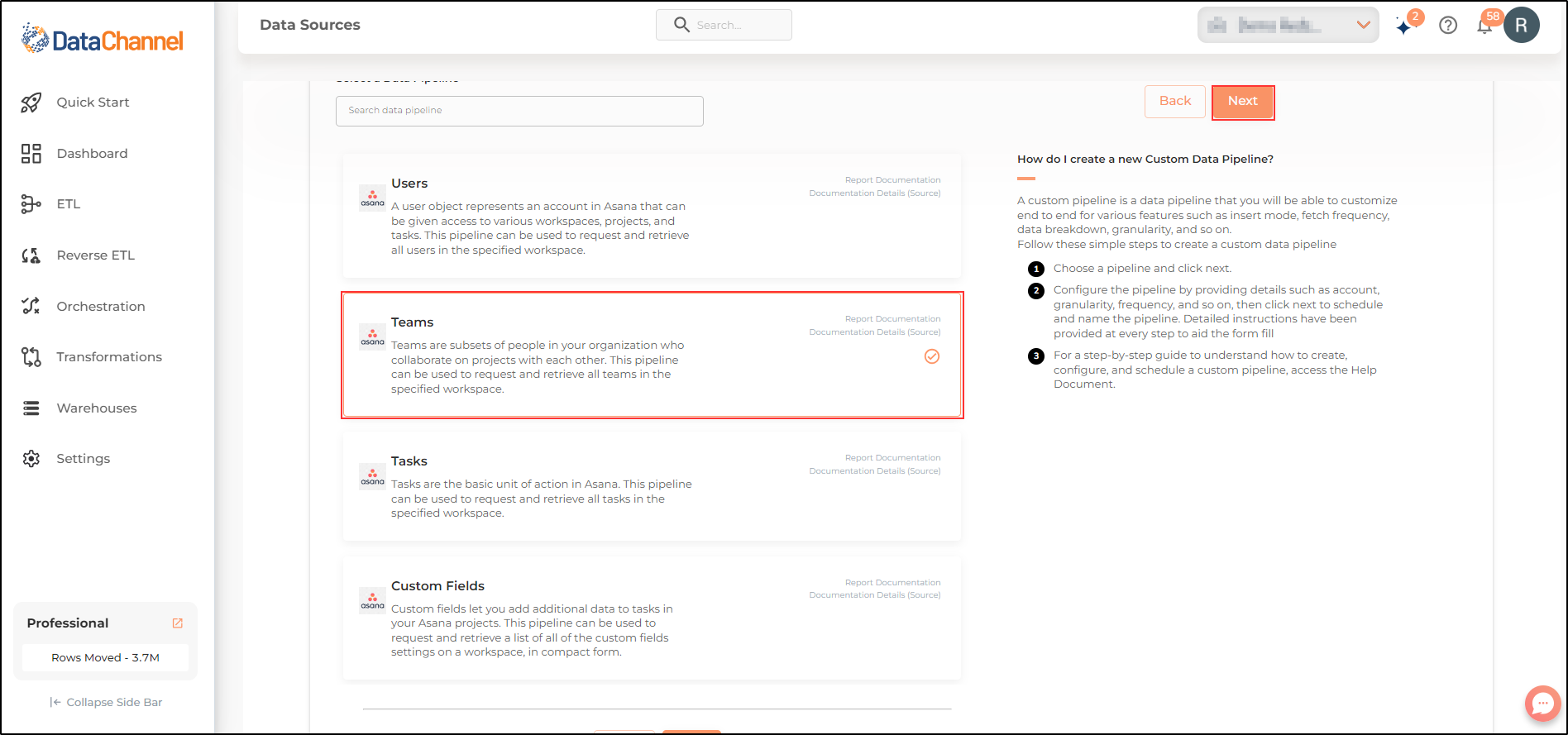
Task: Open Teams Report Documentation link
Action: [892, 319]
